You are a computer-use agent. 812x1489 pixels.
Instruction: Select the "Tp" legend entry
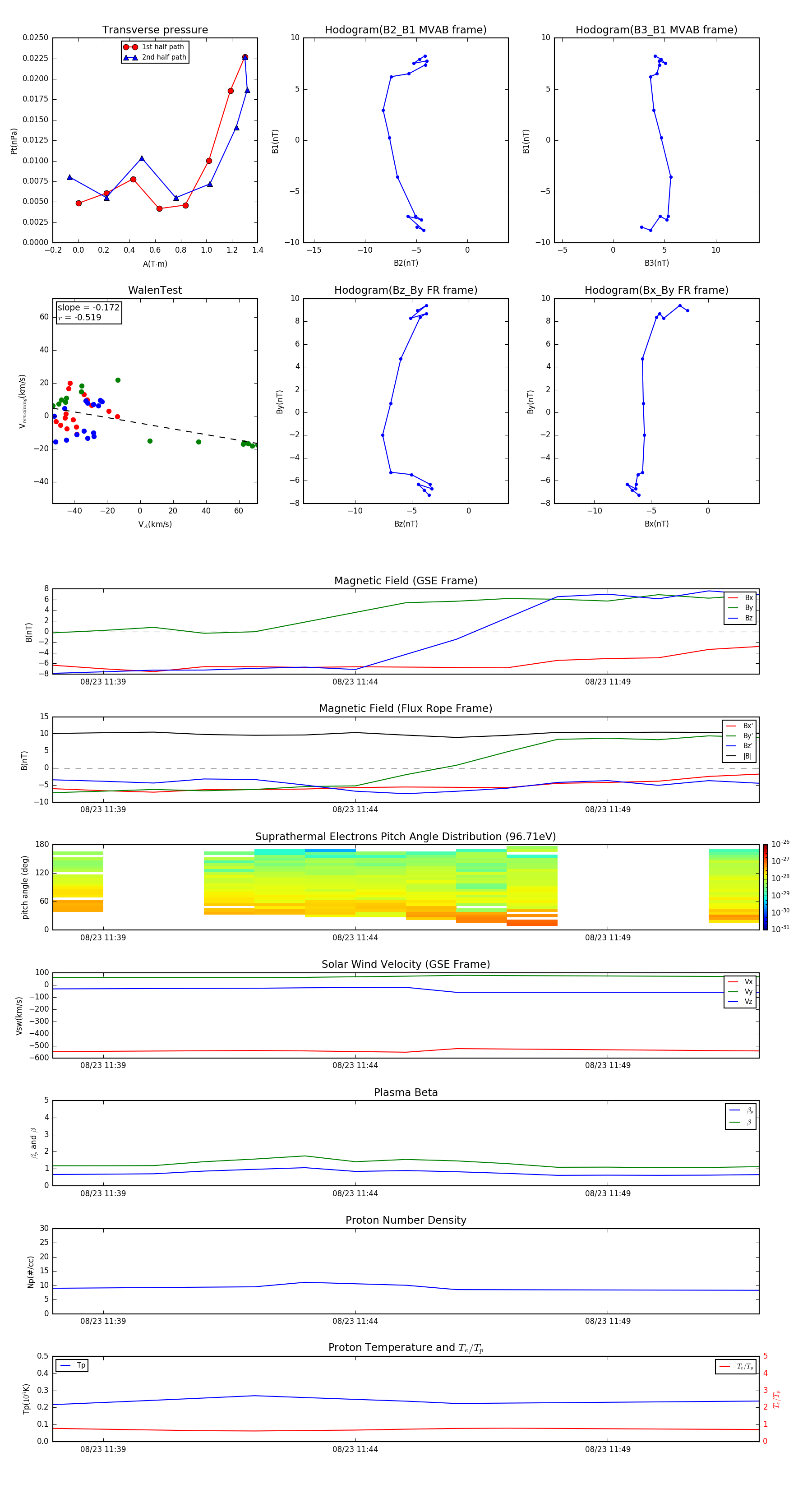click(x=72, y=1365)
